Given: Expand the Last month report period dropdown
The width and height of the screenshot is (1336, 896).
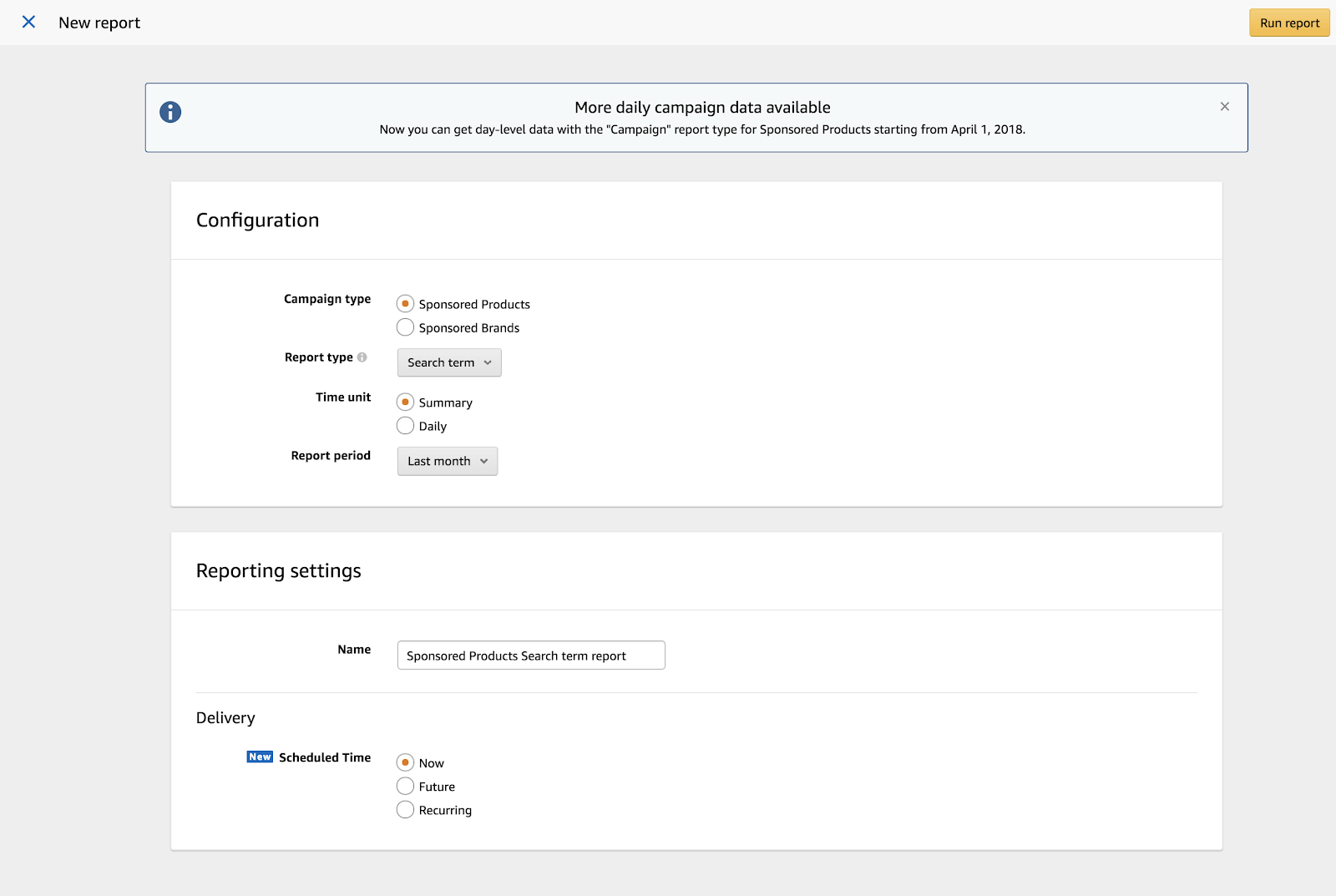Looking at the screenshot, I should [448, 461].
